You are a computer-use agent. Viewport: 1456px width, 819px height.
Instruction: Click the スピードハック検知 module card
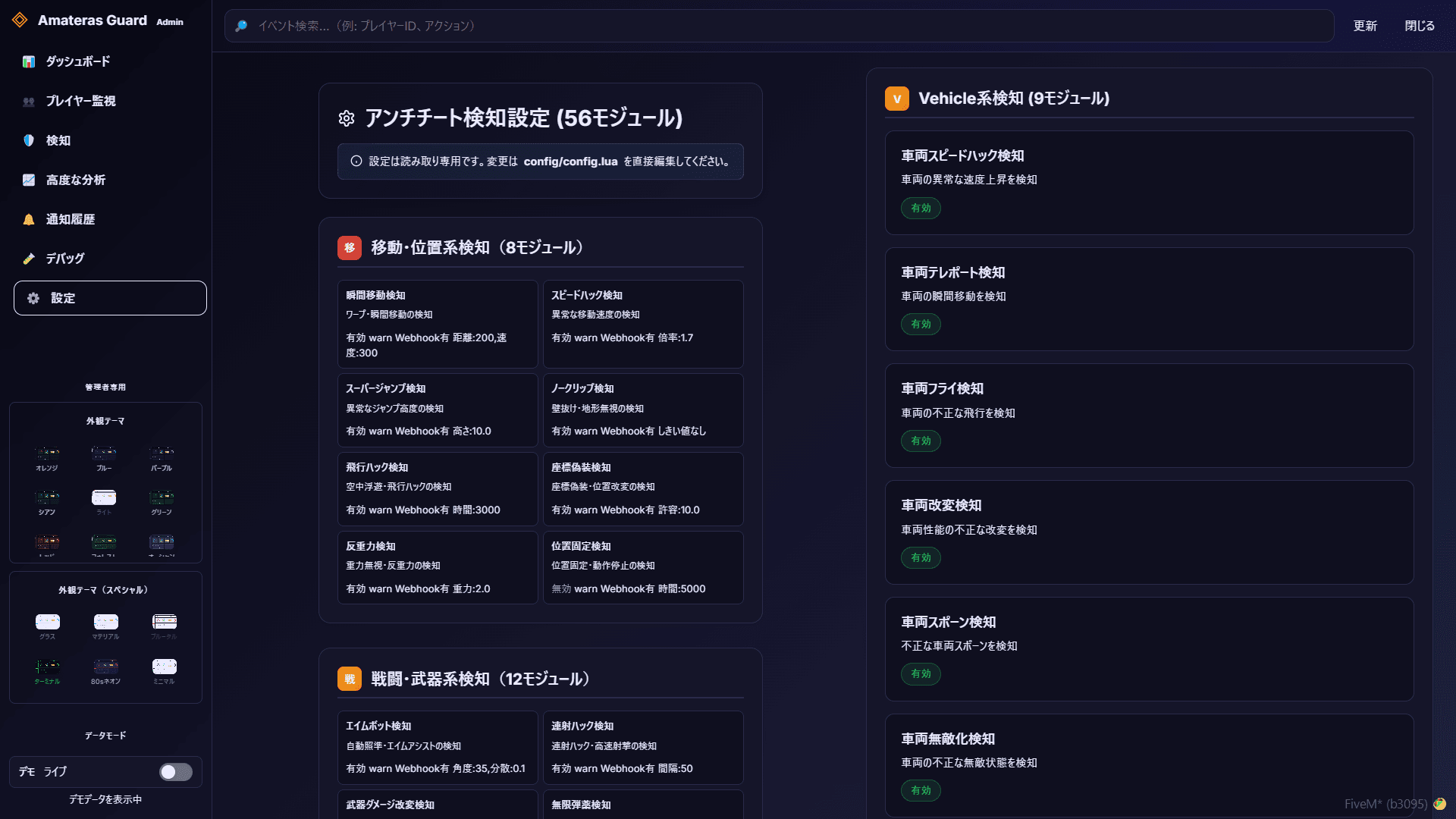tap(643, 324)
